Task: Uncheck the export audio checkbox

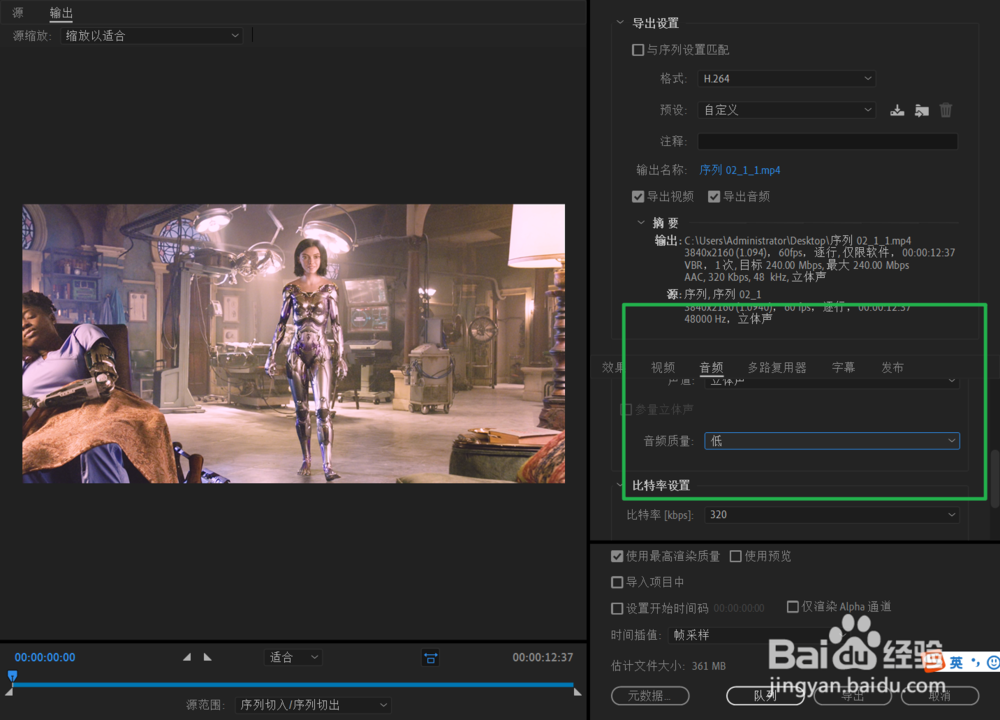Action: click(x=714, y=196)
